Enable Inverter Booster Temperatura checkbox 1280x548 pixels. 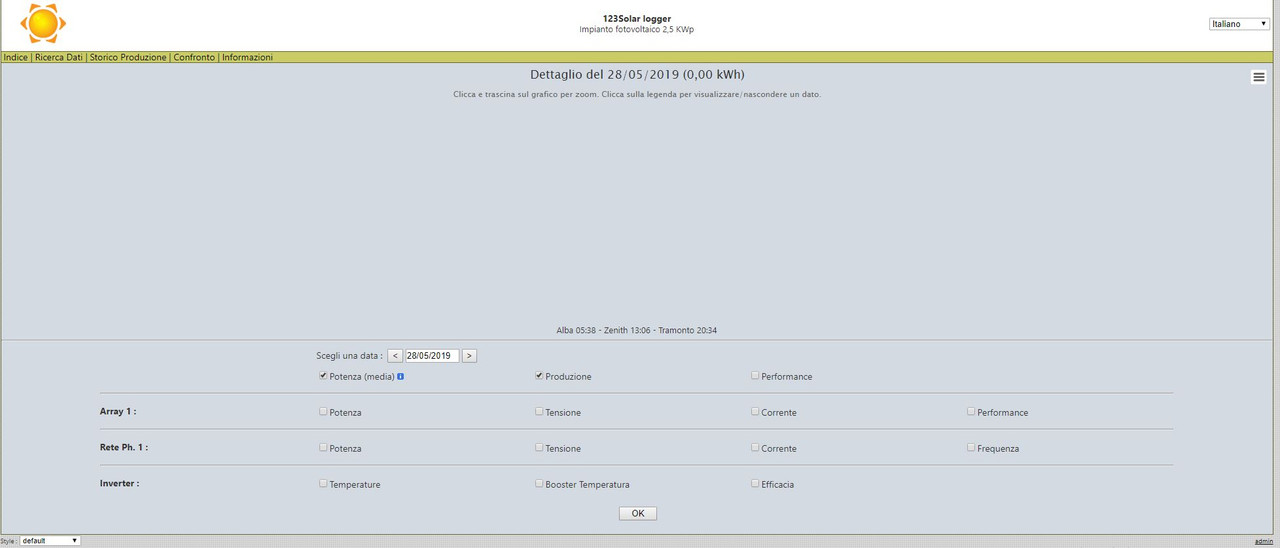coord(539,483)
